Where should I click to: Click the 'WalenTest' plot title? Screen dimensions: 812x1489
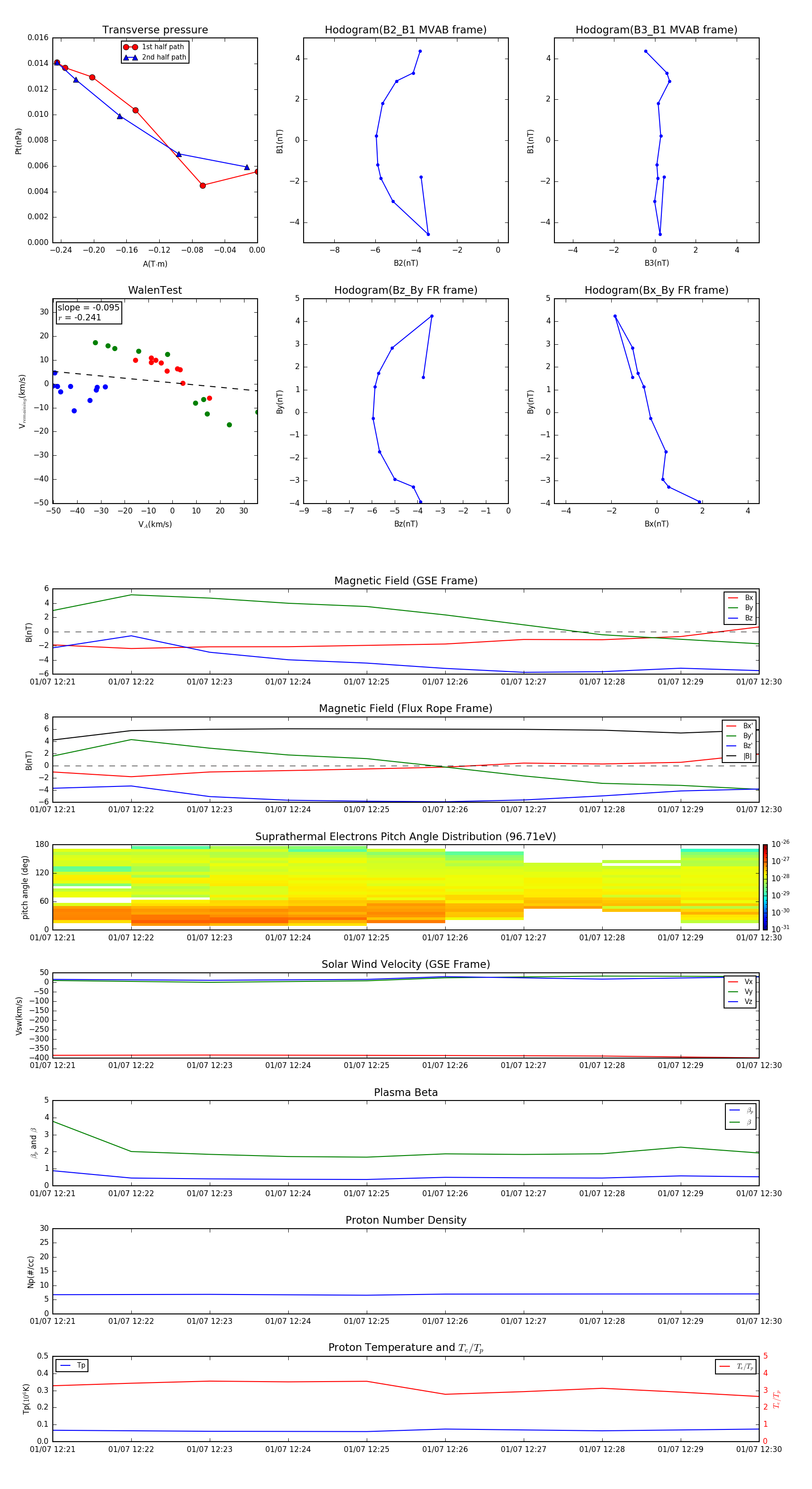(155, 290)
